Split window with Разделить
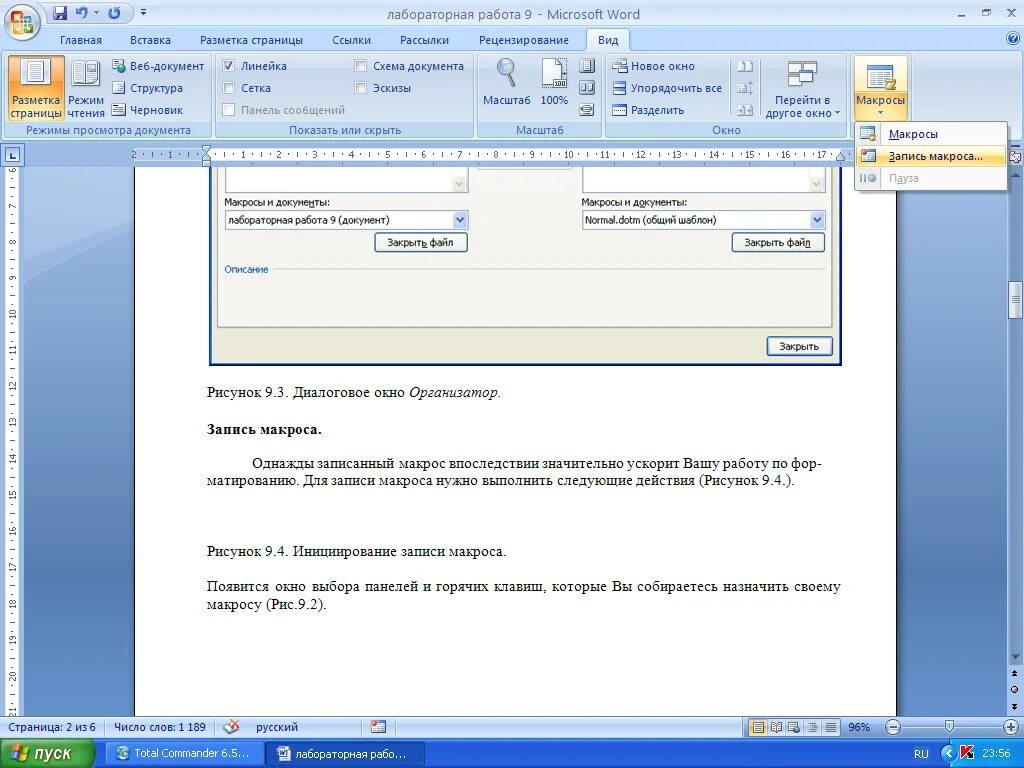The height and width of the screenshot is (768, 1024). point(648,110)
